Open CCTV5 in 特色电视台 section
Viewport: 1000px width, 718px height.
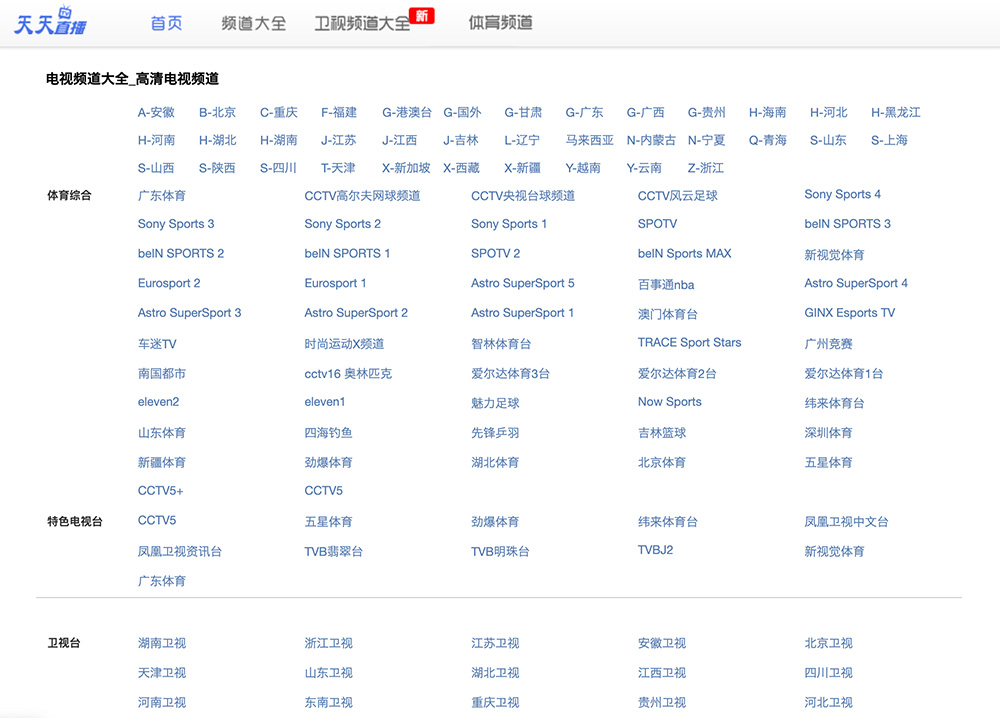point(157,520)
